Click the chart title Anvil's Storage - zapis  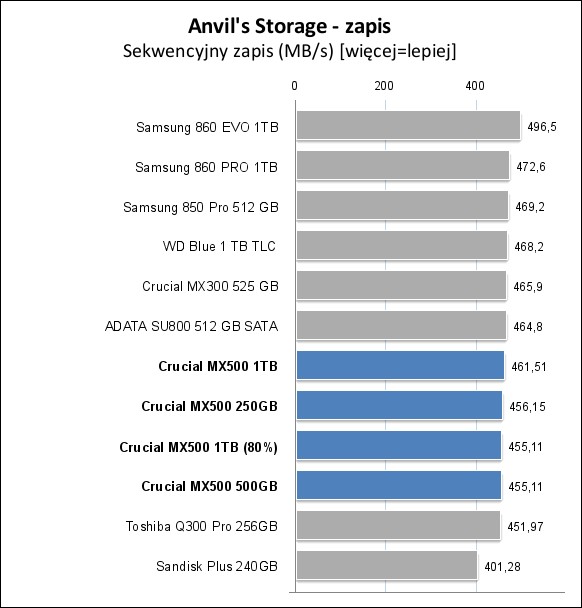coord(289,26)
